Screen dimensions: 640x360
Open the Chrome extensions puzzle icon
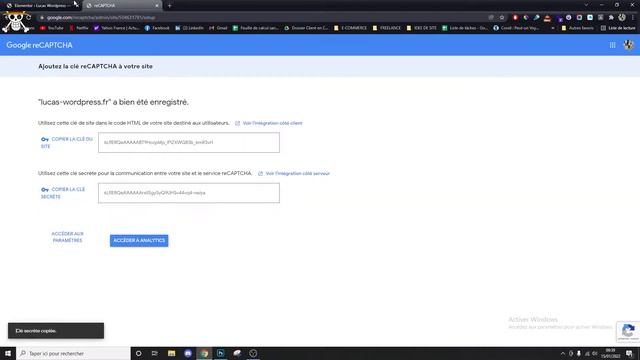coord(611,18)
